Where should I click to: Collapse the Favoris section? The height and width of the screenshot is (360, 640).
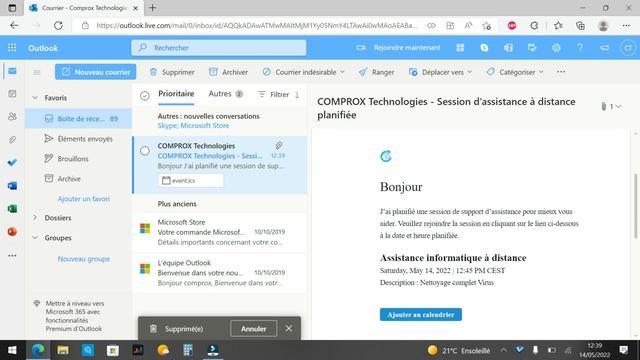(35, 98)
